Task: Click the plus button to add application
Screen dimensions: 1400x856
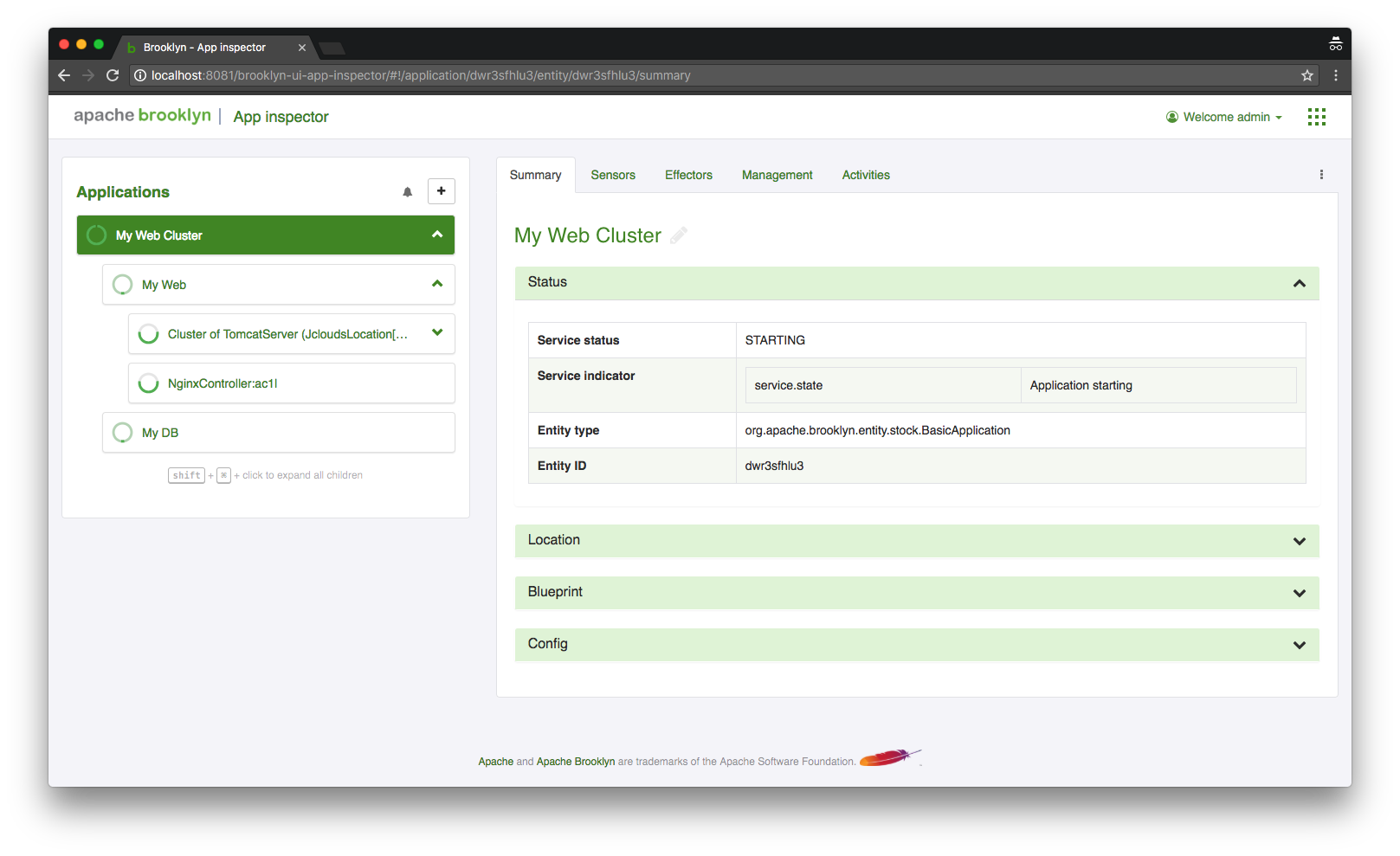Action: 441,191
